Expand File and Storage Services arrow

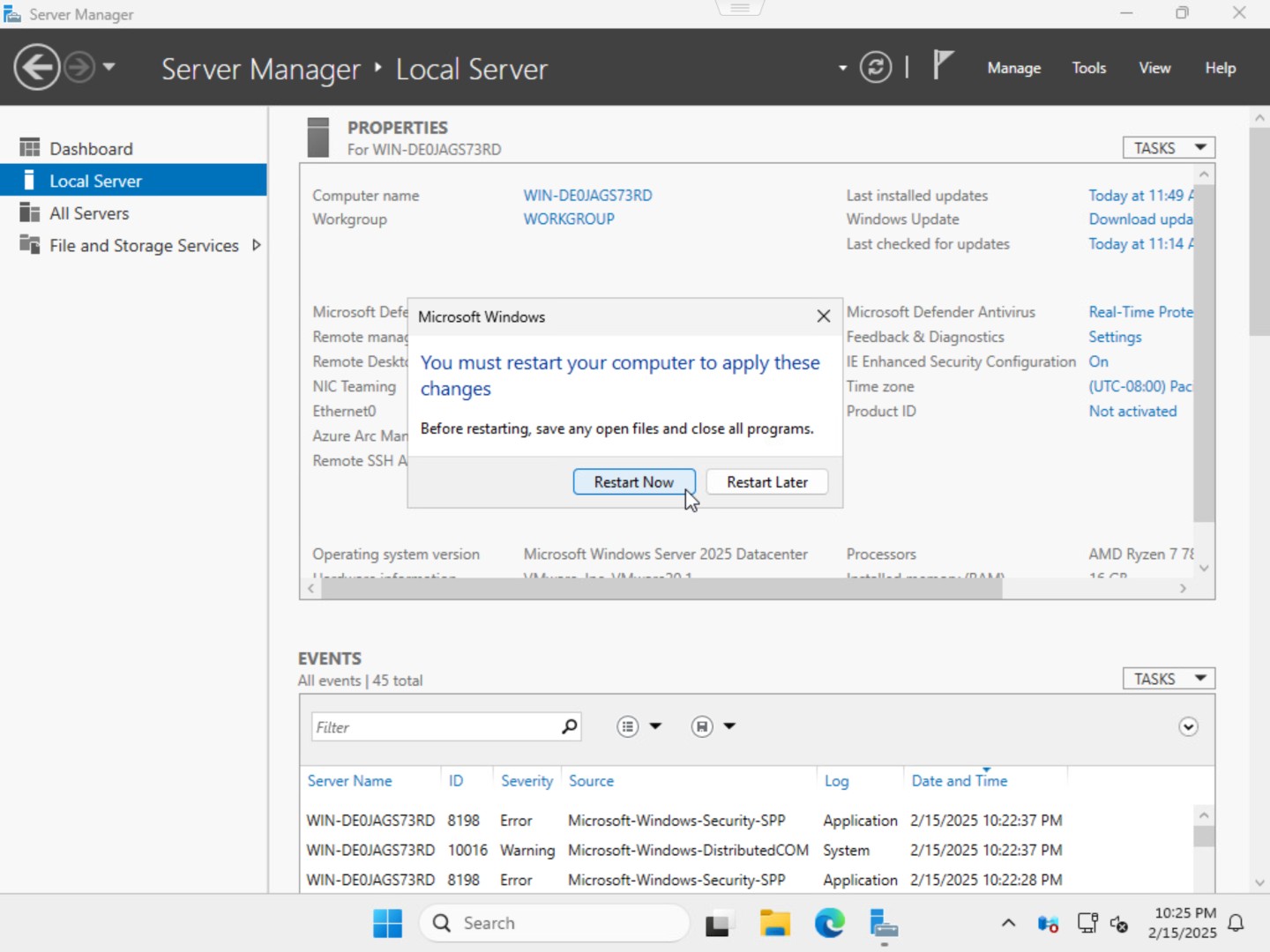click(257, 245)
